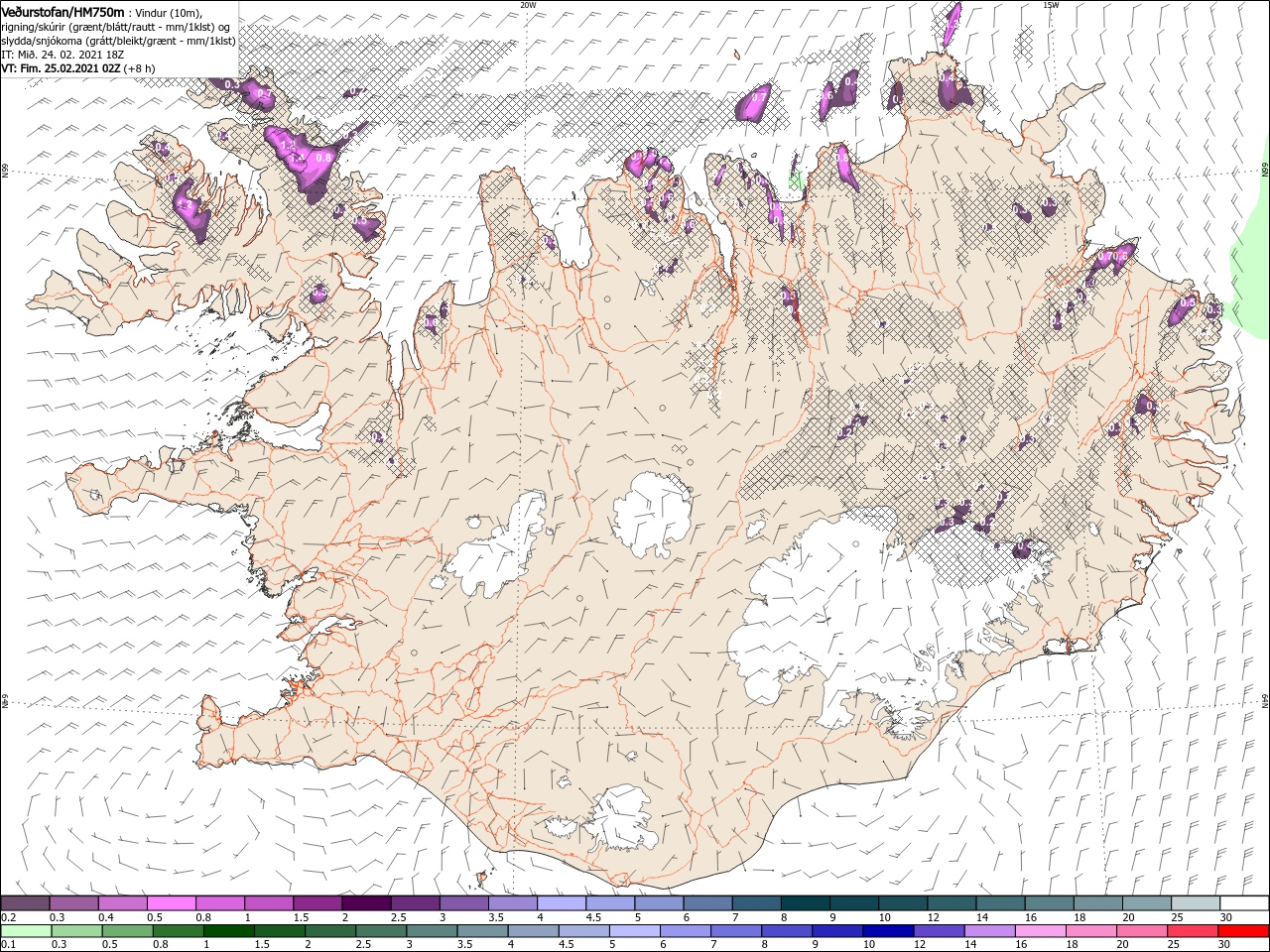Viewport: 1270px width, 952px height.
Task: Click the pale green rain swatch at 0.1
Action: [26, 931]
